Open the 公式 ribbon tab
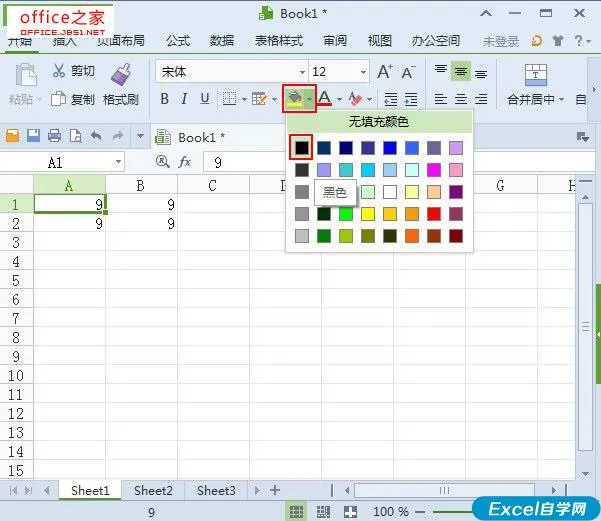601x521 pixels. pyautogui.click(x=178, y=41)
